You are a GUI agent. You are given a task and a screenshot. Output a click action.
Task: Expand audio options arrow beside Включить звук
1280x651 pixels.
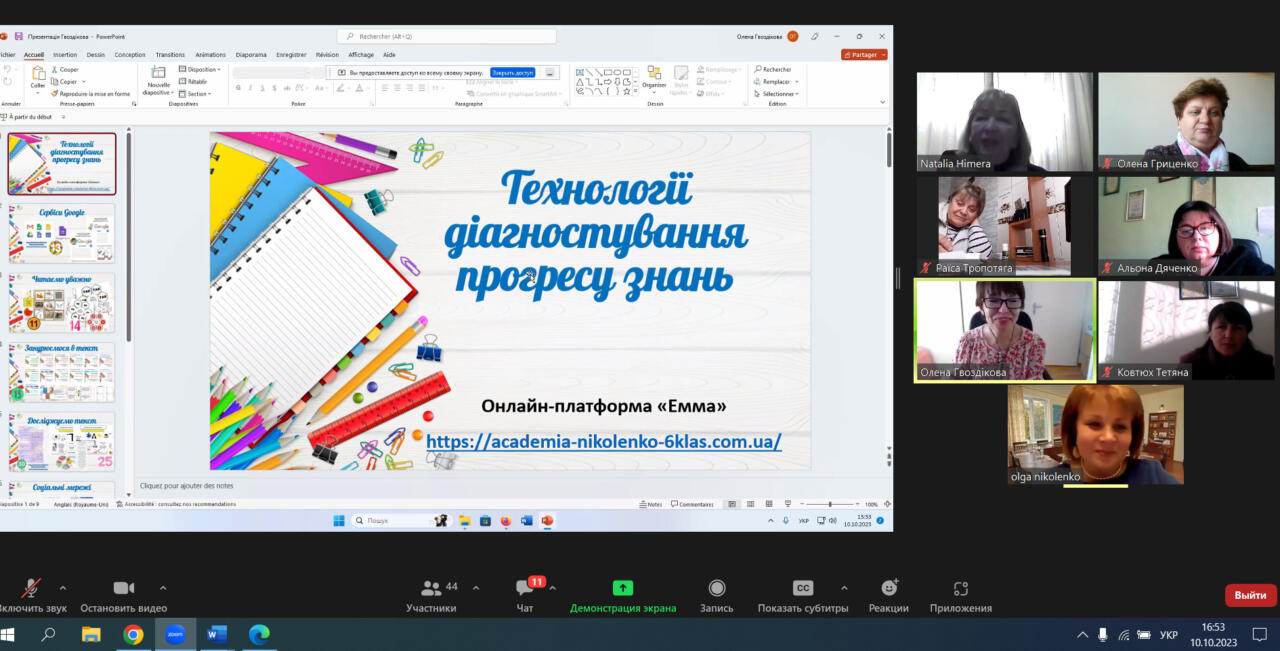pos(63,588)
